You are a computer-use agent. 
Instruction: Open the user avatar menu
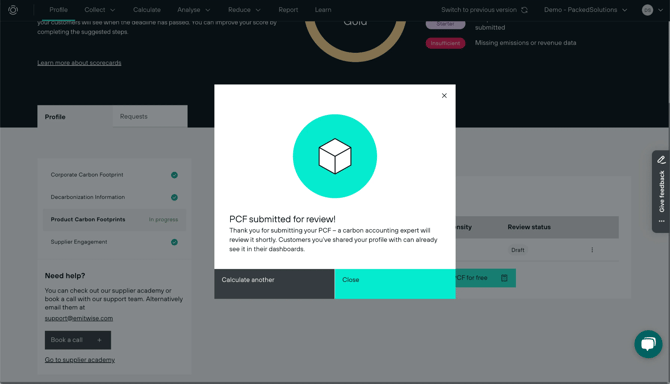tap(652, 10)
